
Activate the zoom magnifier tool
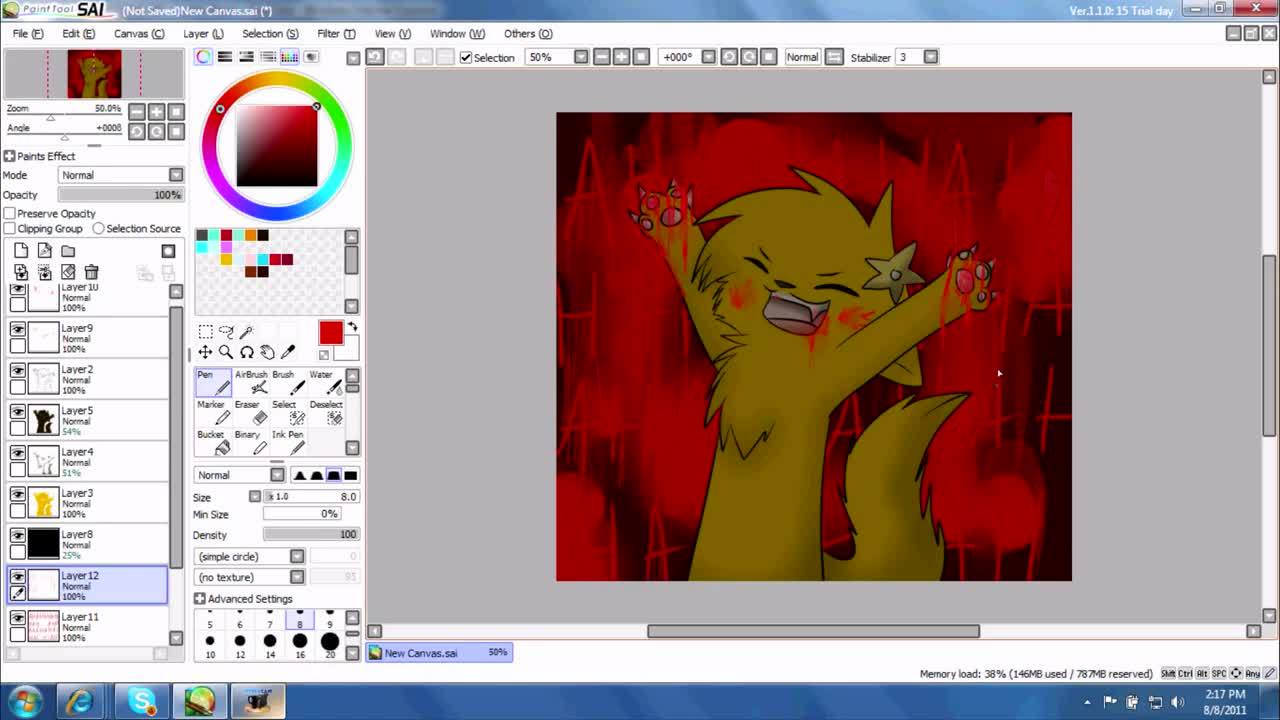click(x=226, y=352)
